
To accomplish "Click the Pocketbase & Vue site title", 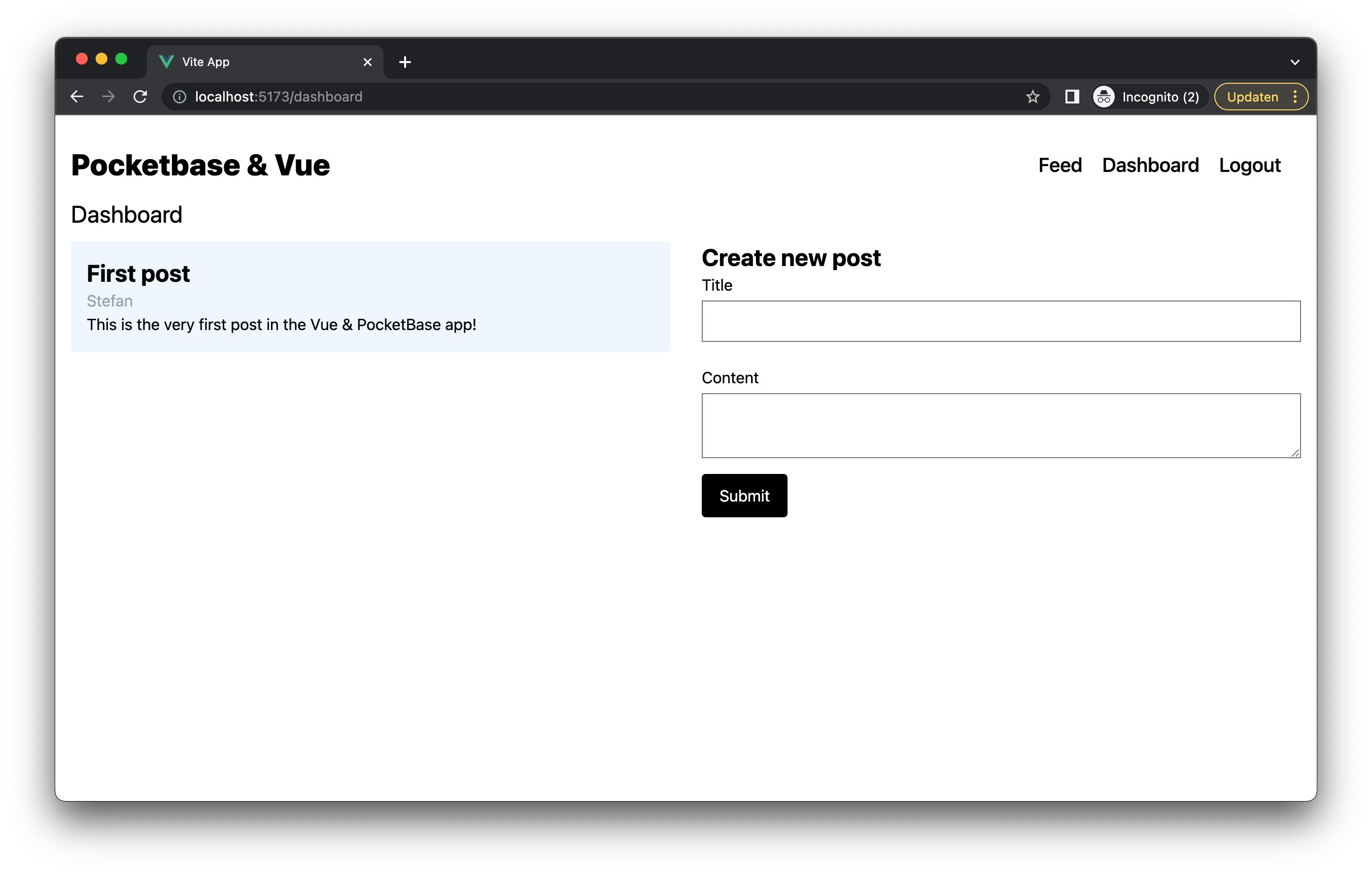I will 201,165.
